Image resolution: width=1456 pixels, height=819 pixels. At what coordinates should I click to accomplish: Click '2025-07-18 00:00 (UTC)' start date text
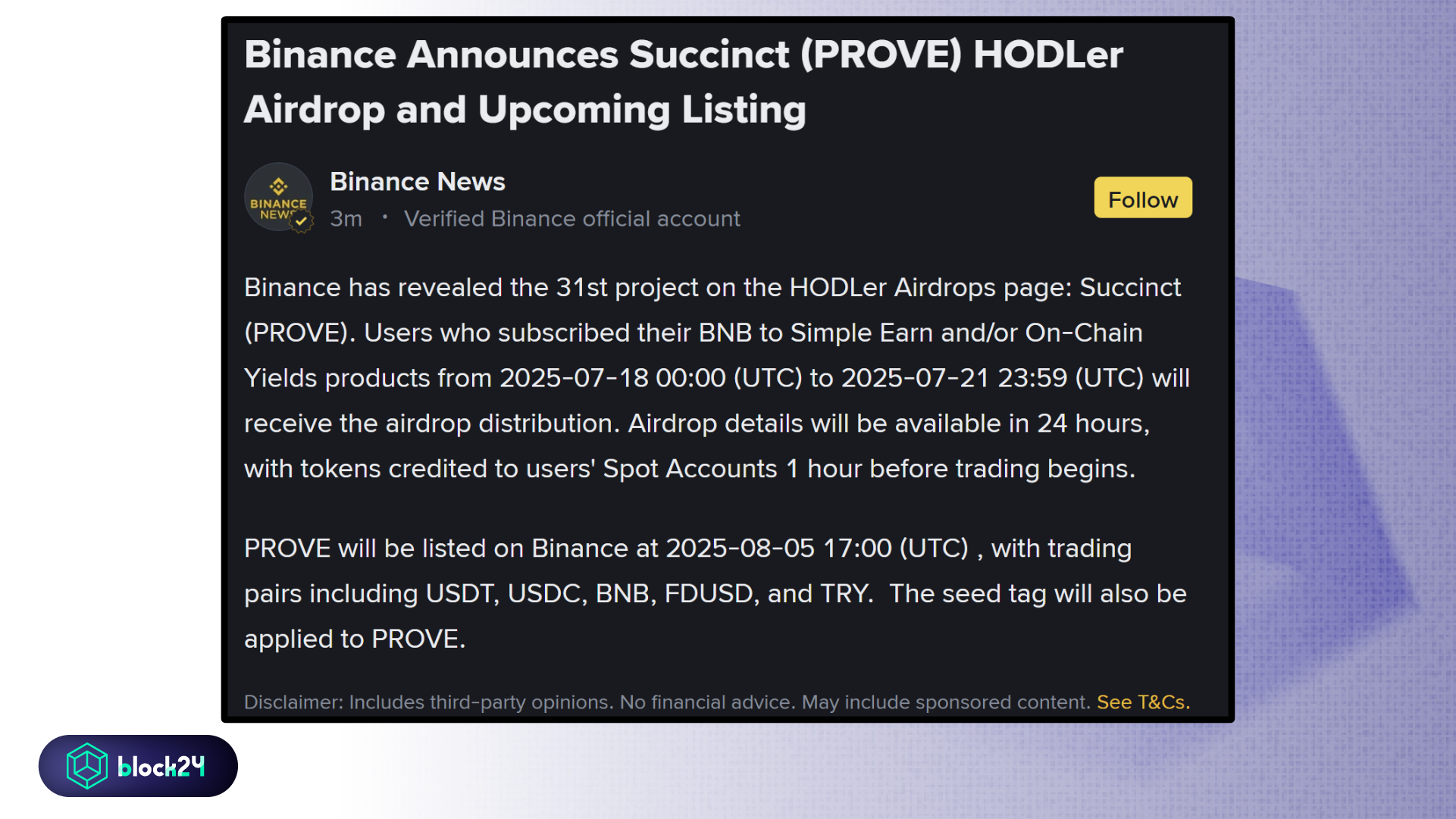[x=650, y=378]
